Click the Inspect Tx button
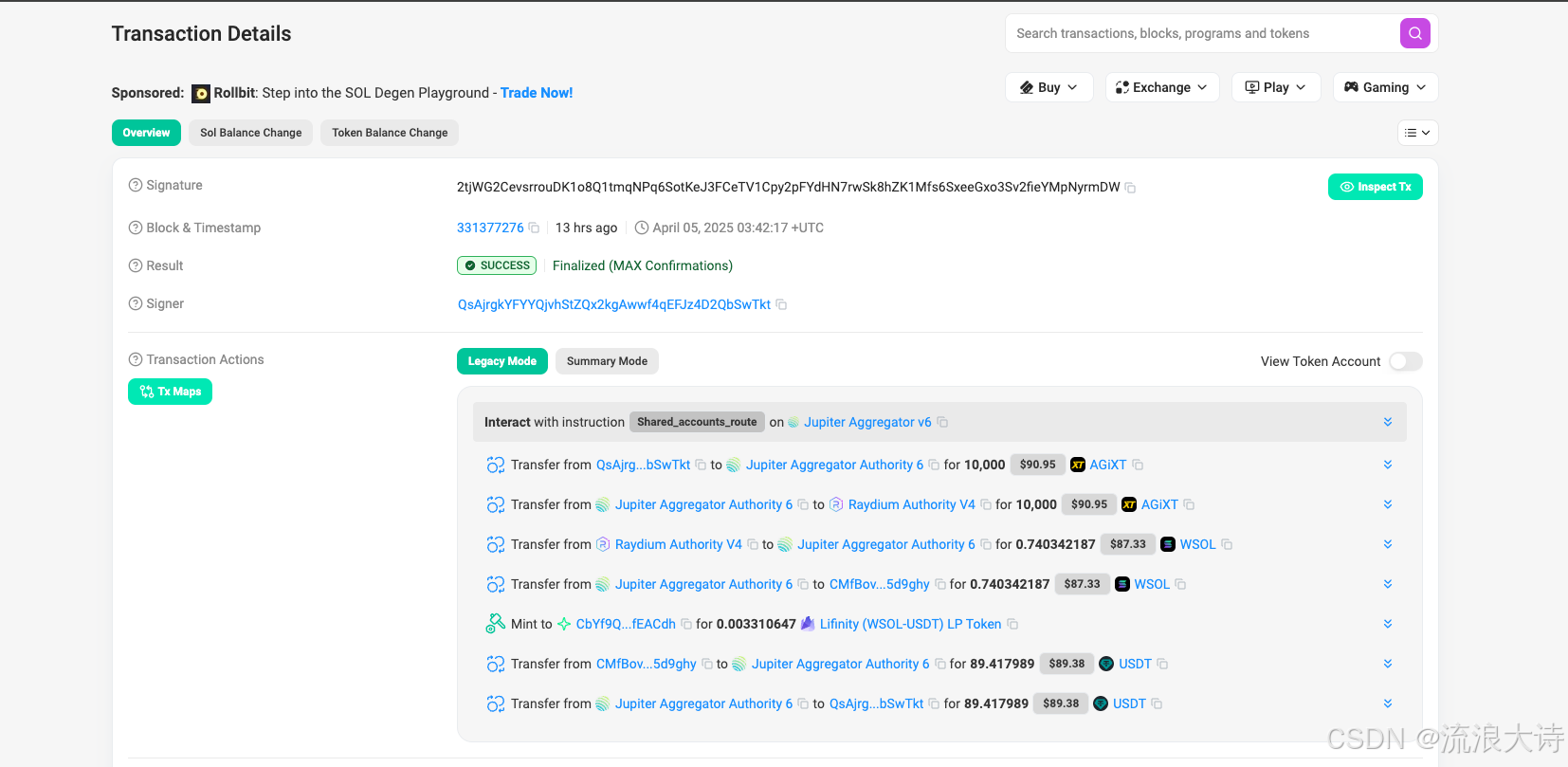1568x767 pixels. coord(1375,187)
